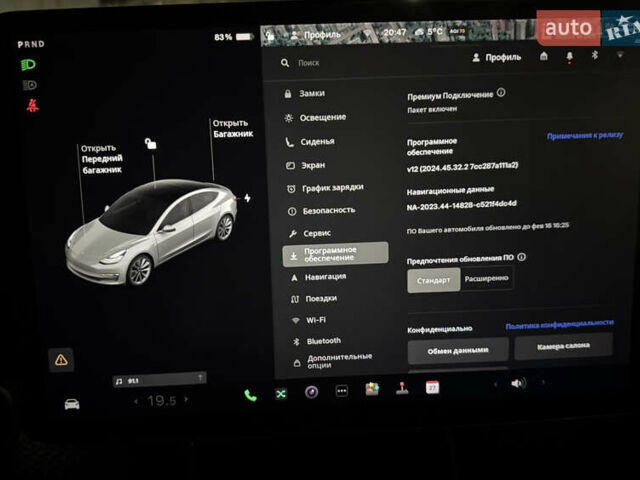Open HomeLink garage icon in header
Viewport: 640px width, 480px height.
pos(544,56)
